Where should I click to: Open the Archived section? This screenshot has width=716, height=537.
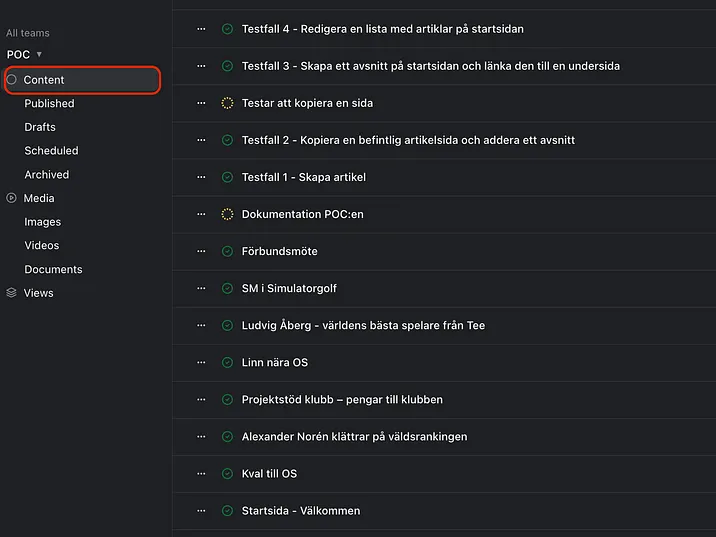(x=47, y=174)
